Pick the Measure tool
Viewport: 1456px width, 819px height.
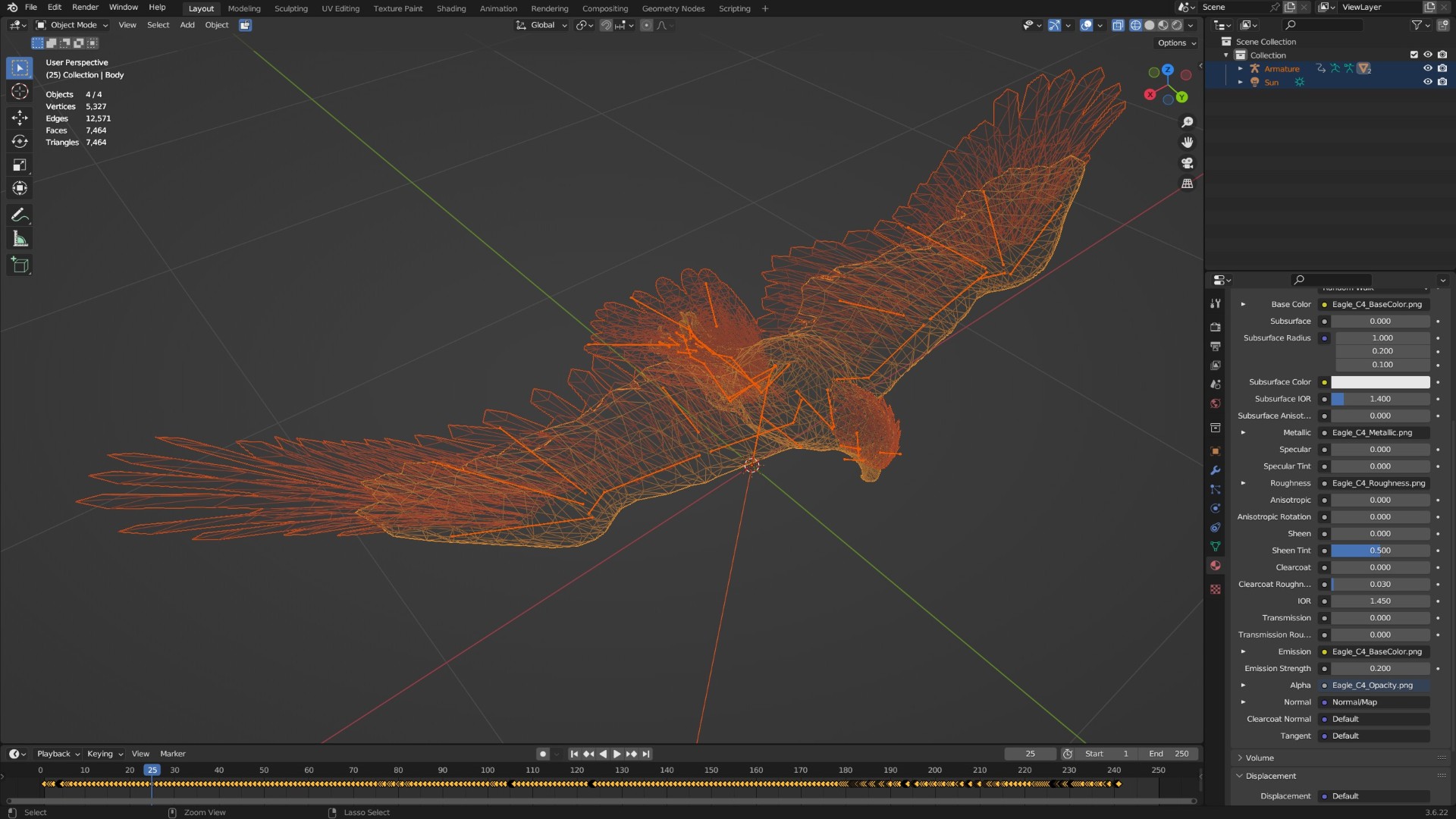coord(20,240)
